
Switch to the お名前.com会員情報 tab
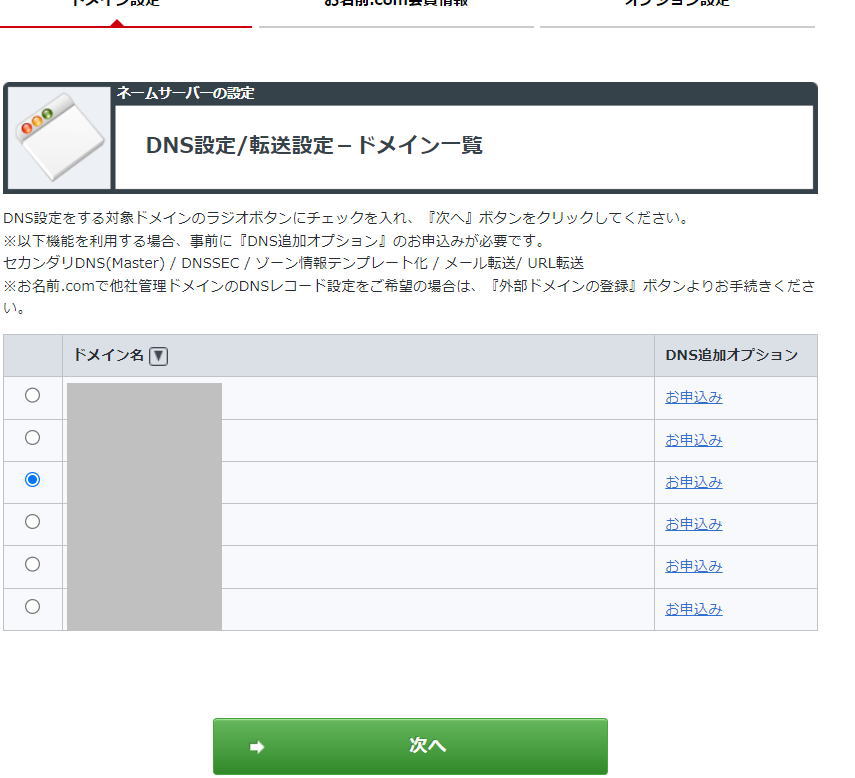click(395, 4)
